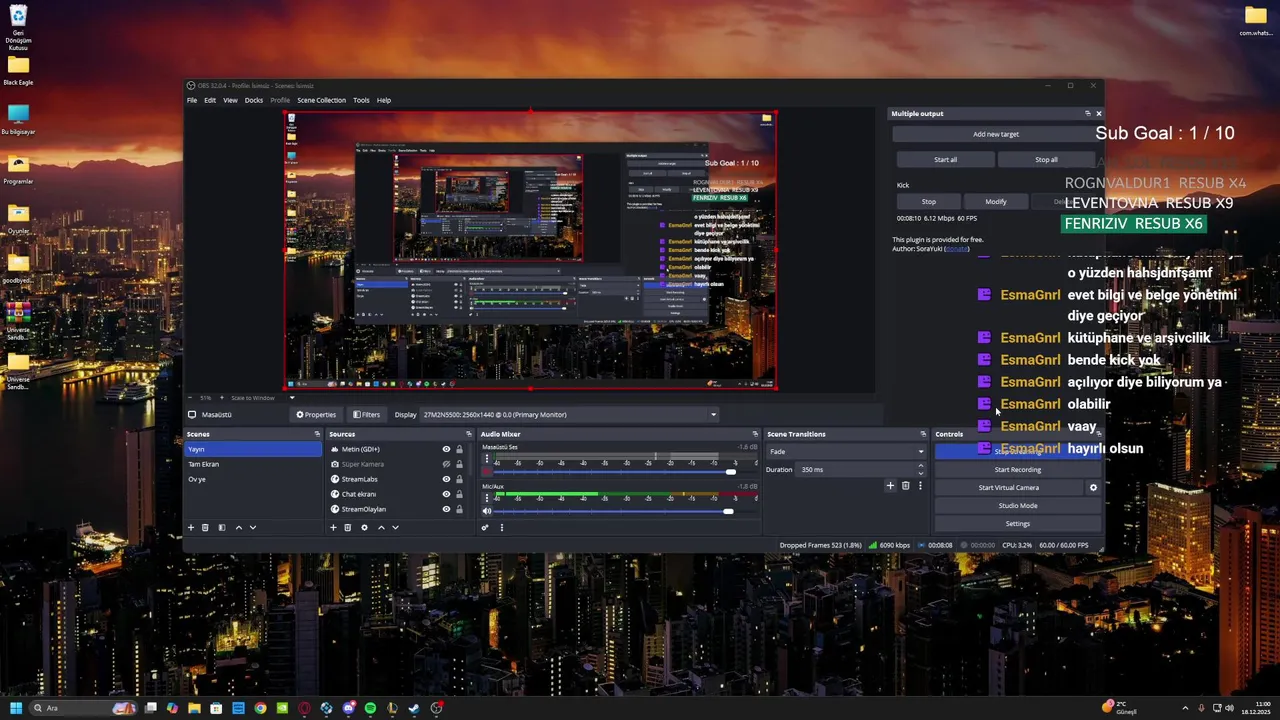
Task: Open the Tools menu
Action: pyautogui.click(x=361, y=100)
